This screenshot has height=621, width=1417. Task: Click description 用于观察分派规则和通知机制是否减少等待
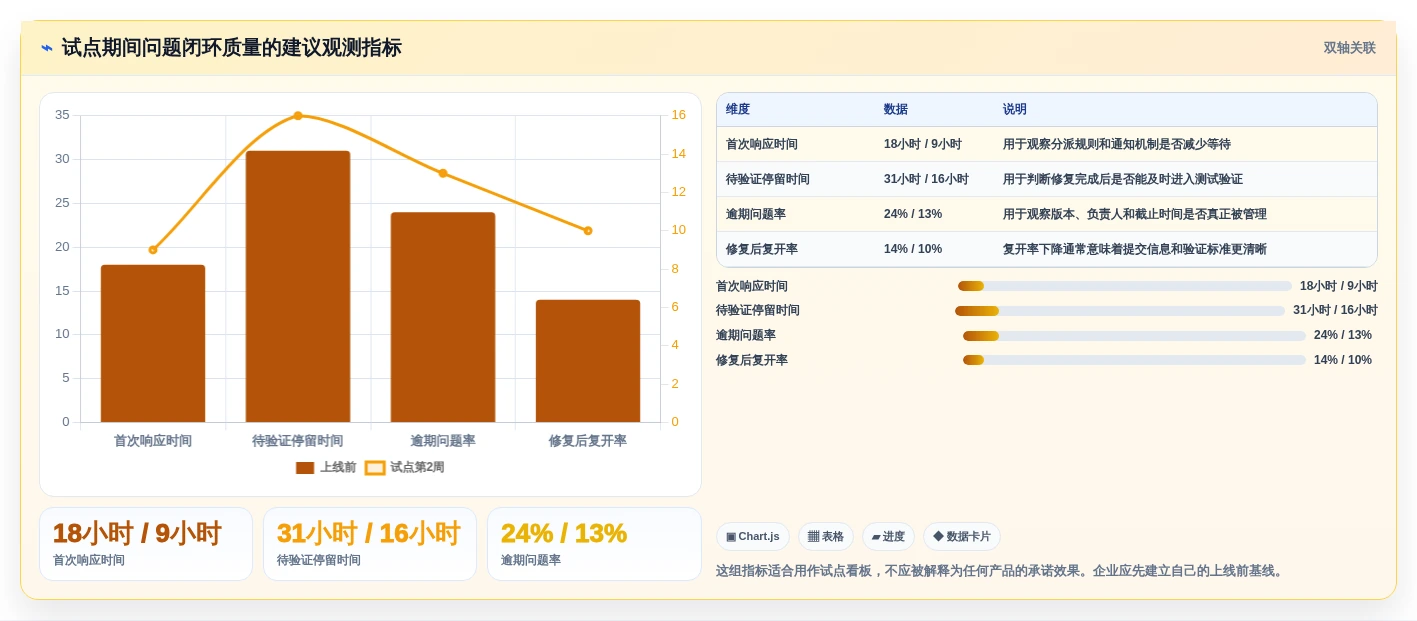pyautogui.click(x=1117, y=144)
